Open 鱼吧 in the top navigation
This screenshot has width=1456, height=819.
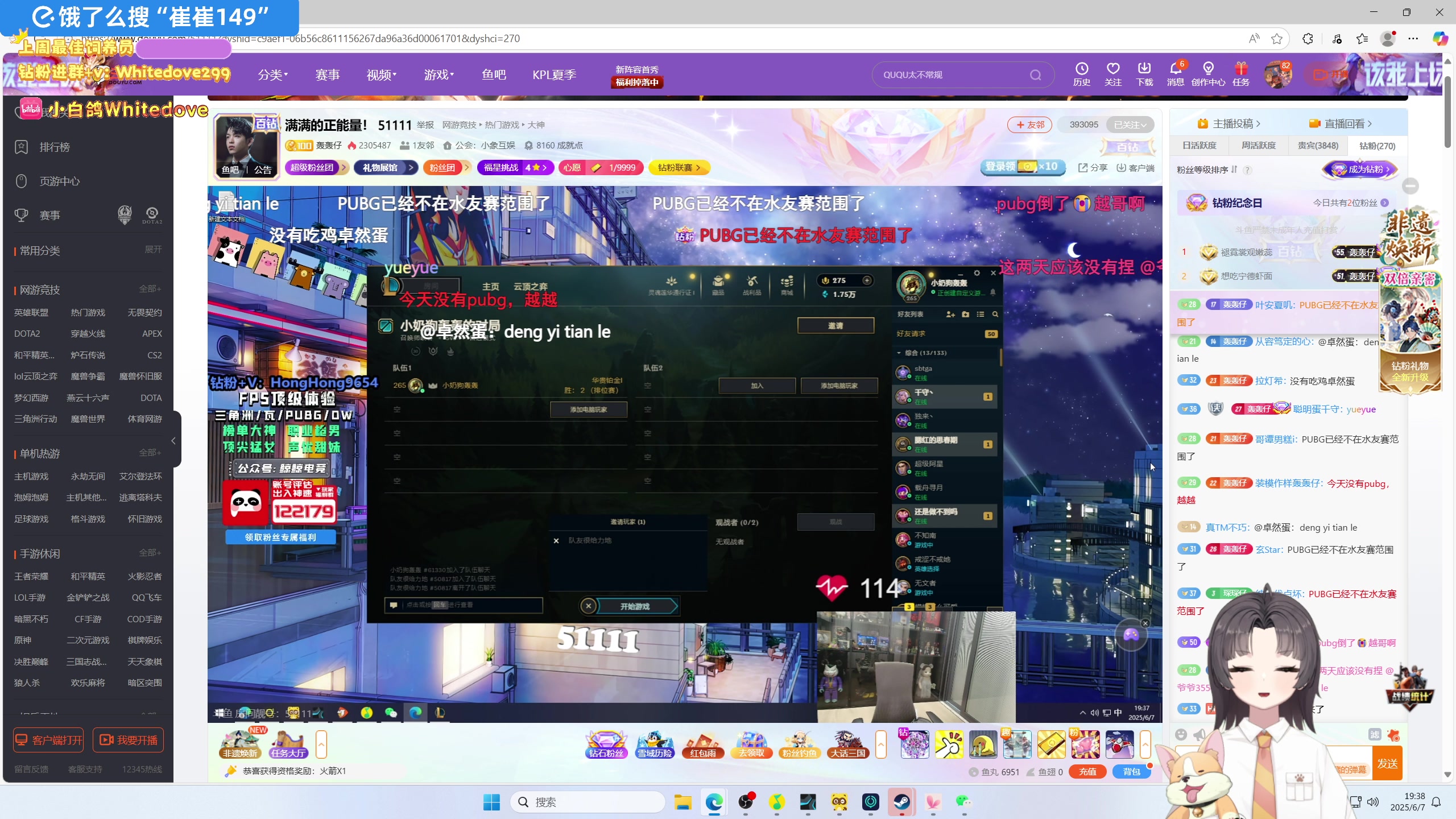[494, 75]
